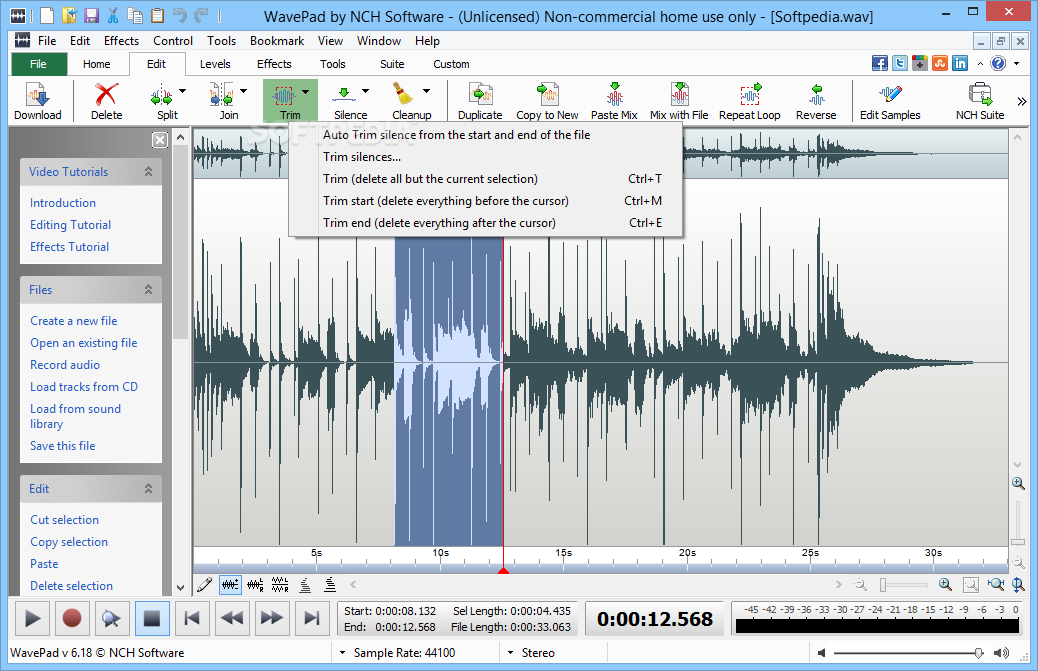Click the Save floppy icon in title bar
Viewport: 1038px width, 671px height.
[x=91, y=15]
